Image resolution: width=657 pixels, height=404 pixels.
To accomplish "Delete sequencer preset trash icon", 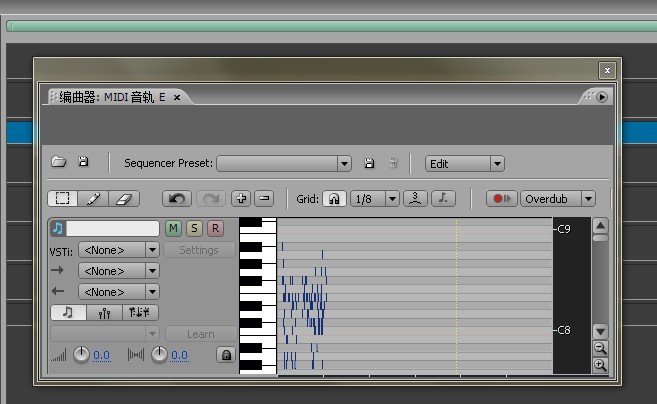I will tap(393, 163).
